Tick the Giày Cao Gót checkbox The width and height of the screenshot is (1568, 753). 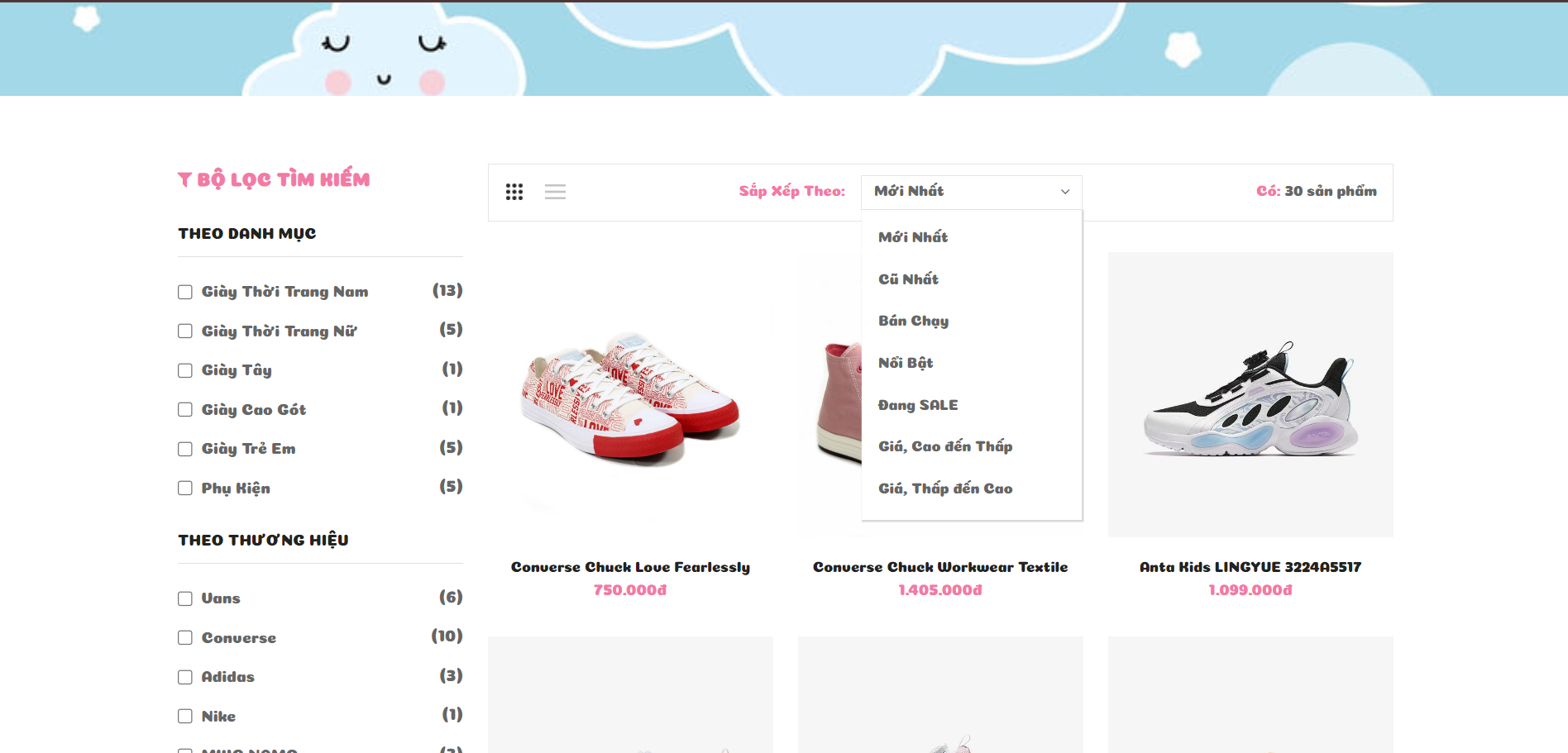point(185,410)
